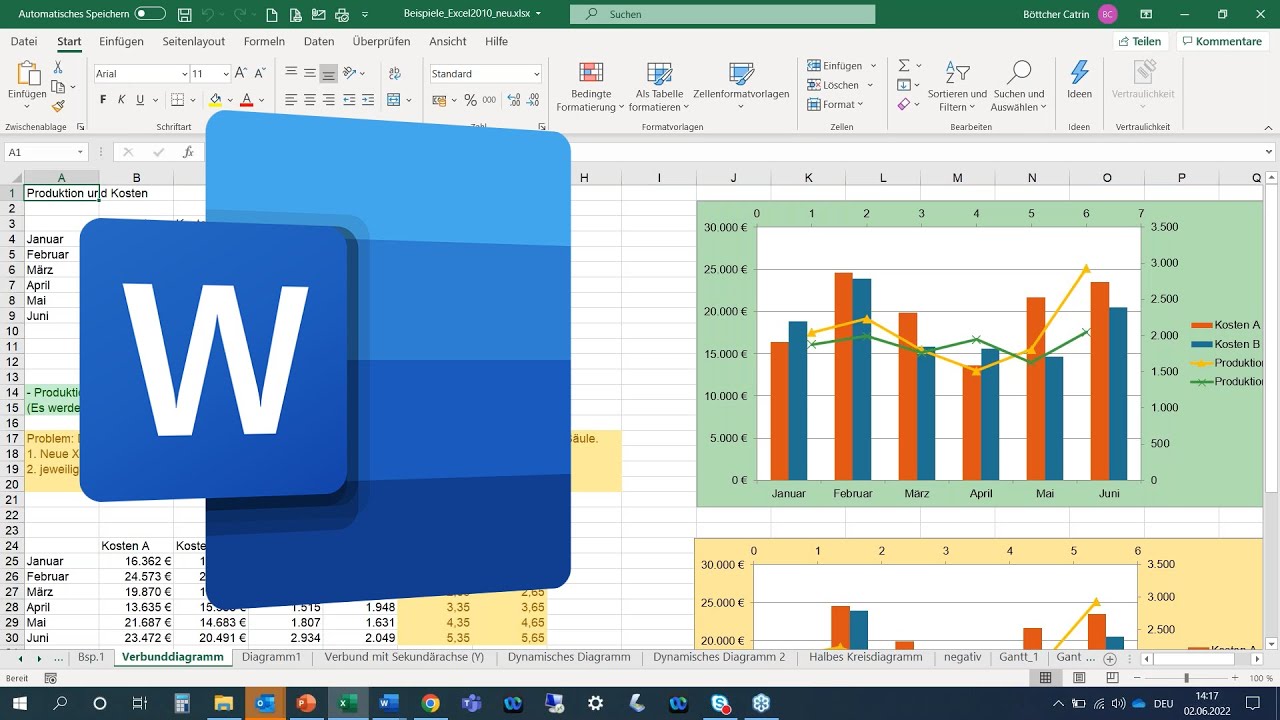The image size is (1280, 720).
Task: Click the Name Box showing A1
Action: tap(46, 152)
